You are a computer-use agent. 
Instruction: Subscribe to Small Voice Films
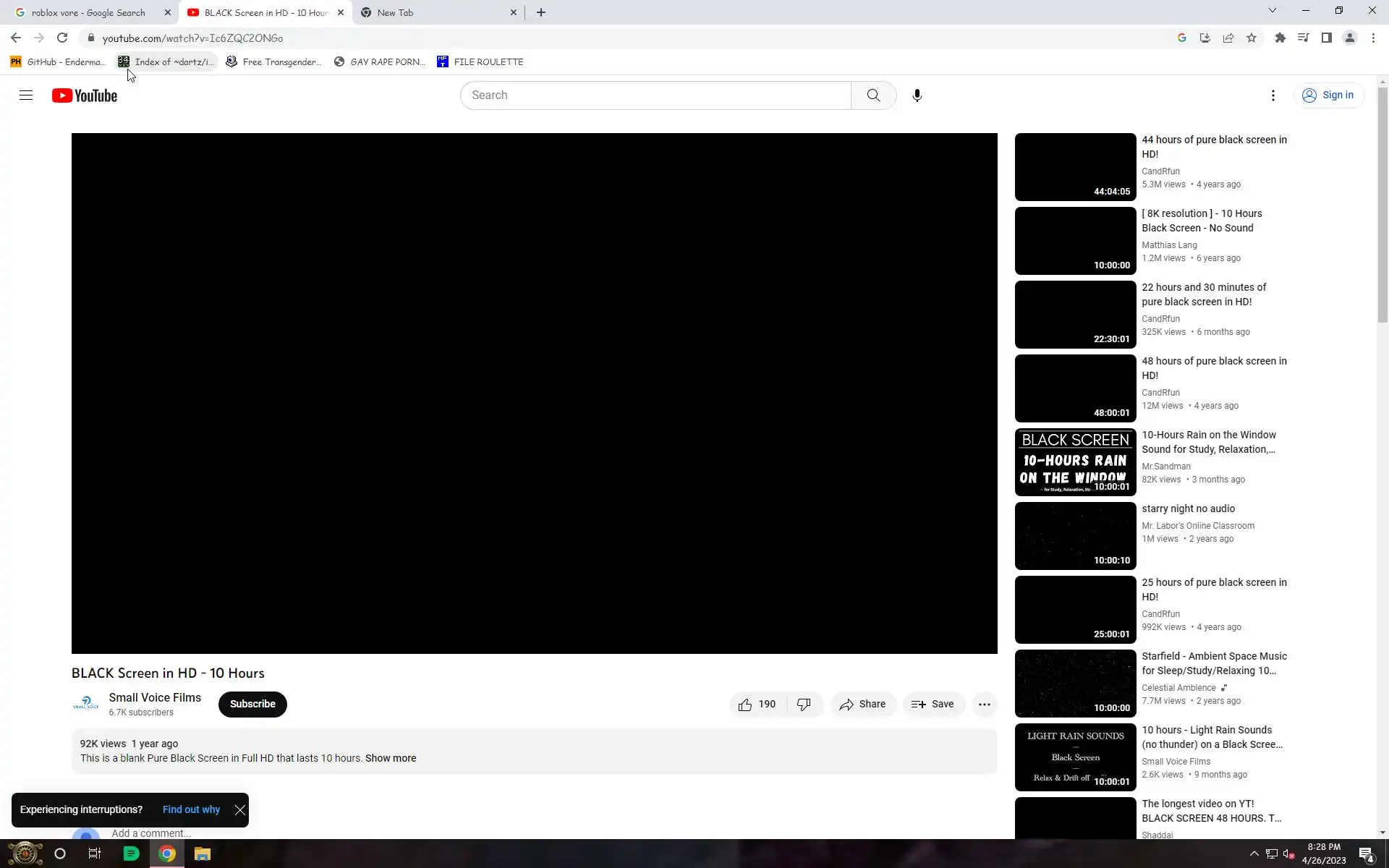pyautogui.click(x=252, y=705)
